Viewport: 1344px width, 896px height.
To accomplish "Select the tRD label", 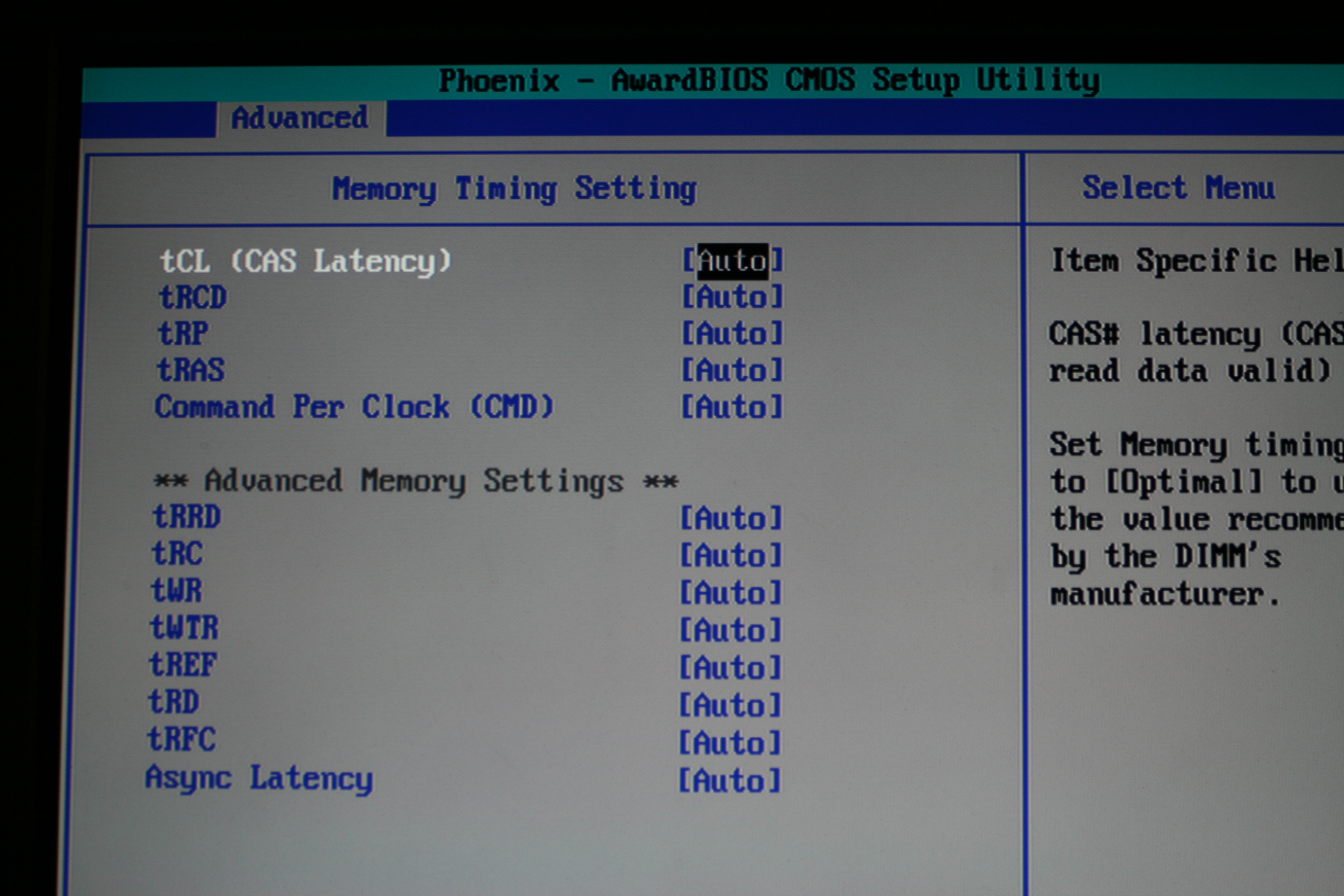I will [174, 702].
